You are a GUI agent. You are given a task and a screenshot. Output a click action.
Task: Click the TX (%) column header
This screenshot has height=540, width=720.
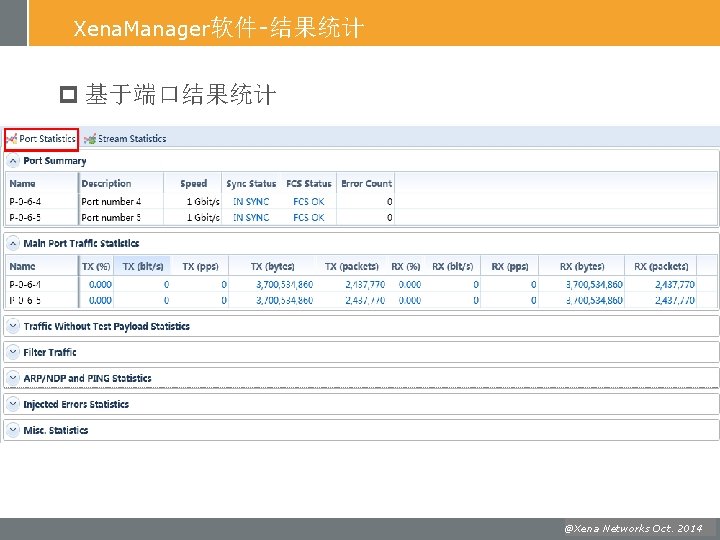coord(96,266)
